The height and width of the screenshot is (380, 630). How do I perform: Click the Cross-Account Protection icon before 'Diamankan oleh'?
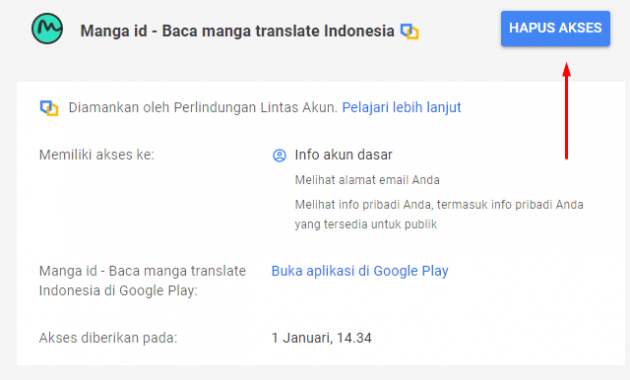[49, 108]
